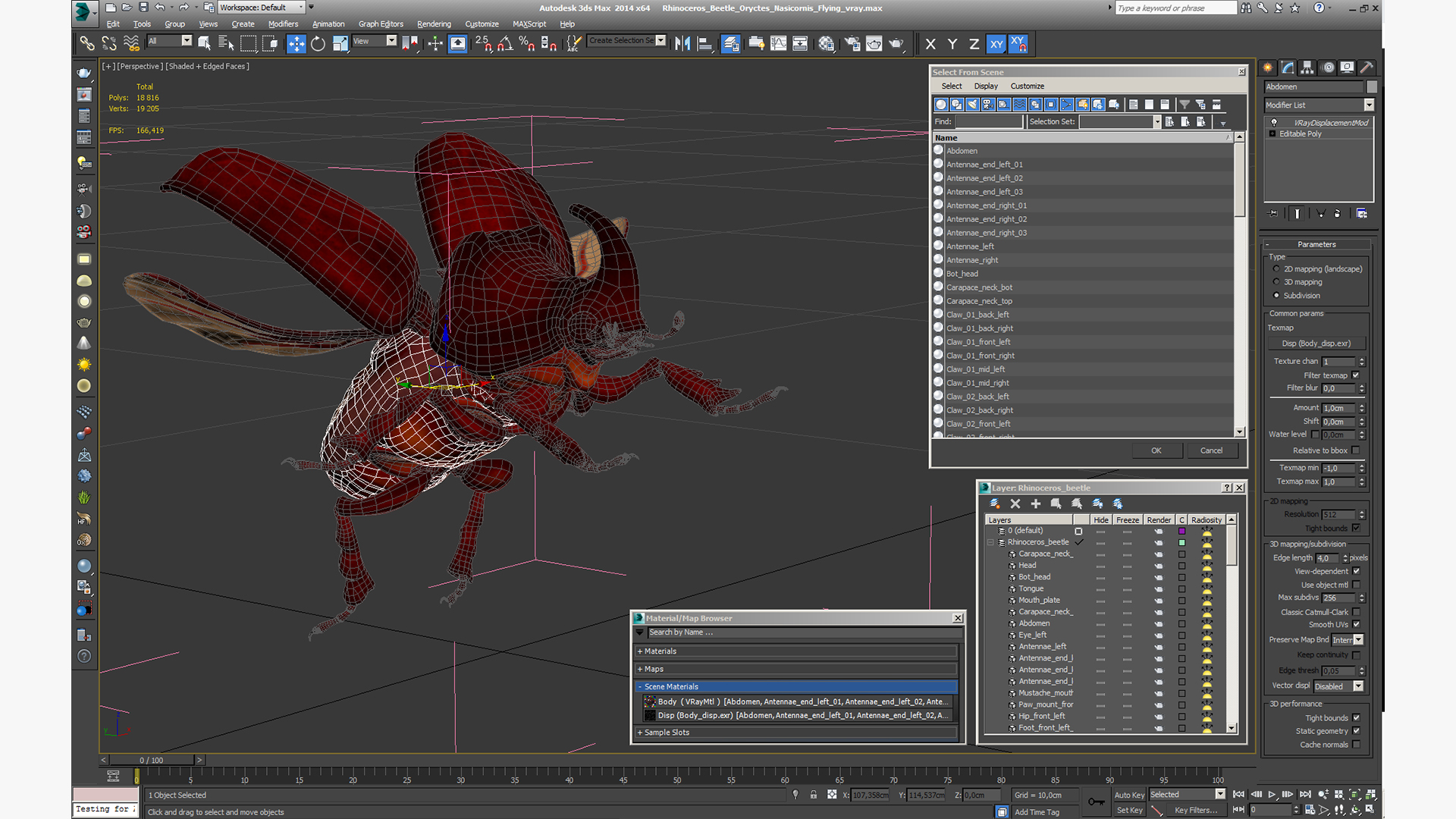Viewport: 1456px width, 819px height.
Task: Toggle Filter texmap checkbox
Action: point(1356,375)
